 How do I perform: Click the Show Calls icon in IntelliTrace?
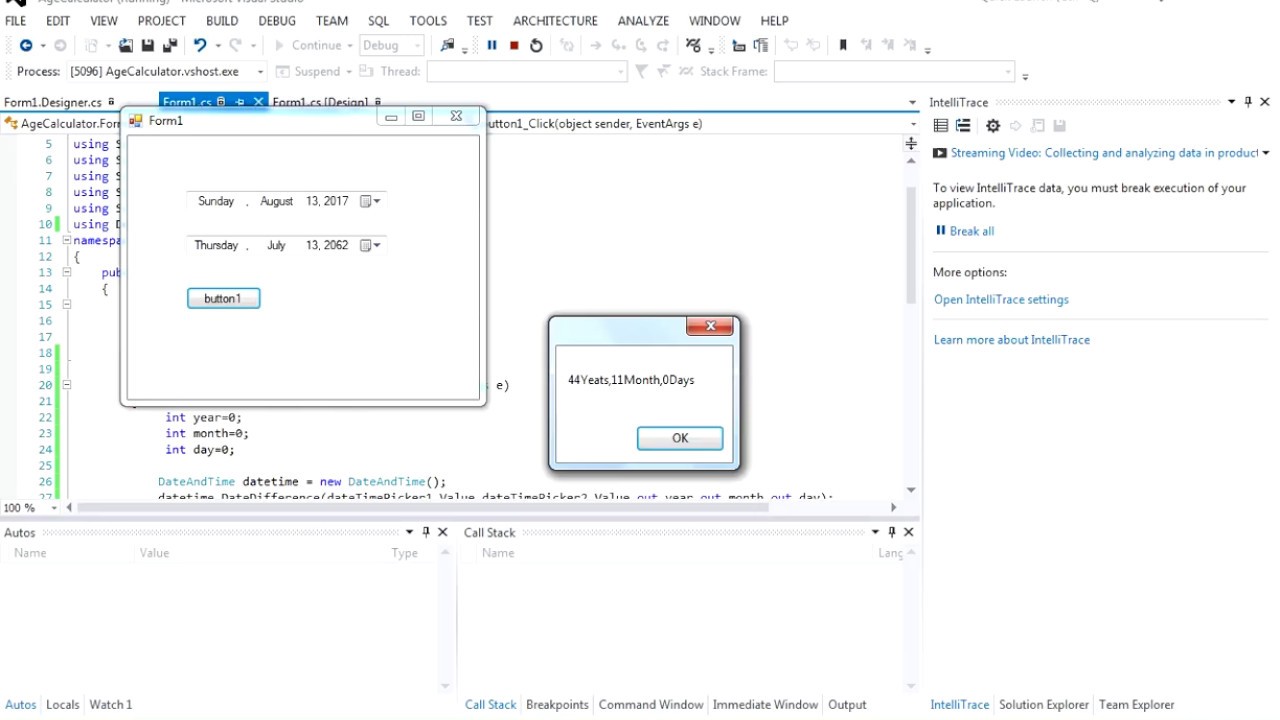(963, 125)
